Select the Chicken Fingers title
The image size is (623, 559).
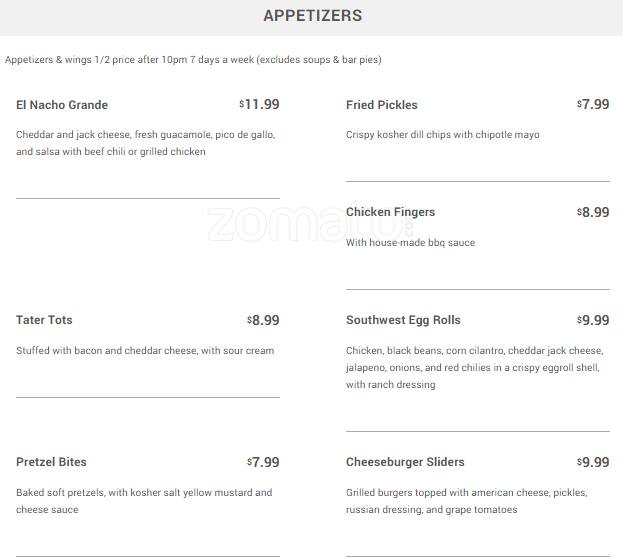pos(390,212)
